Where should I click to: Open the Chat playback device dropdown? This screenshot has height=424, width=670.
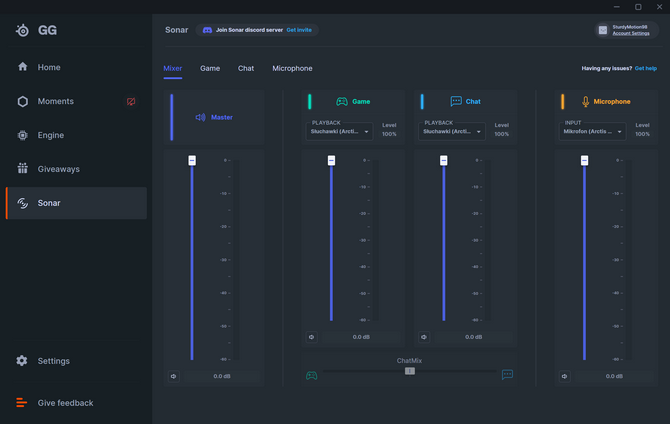click(452, 131)
